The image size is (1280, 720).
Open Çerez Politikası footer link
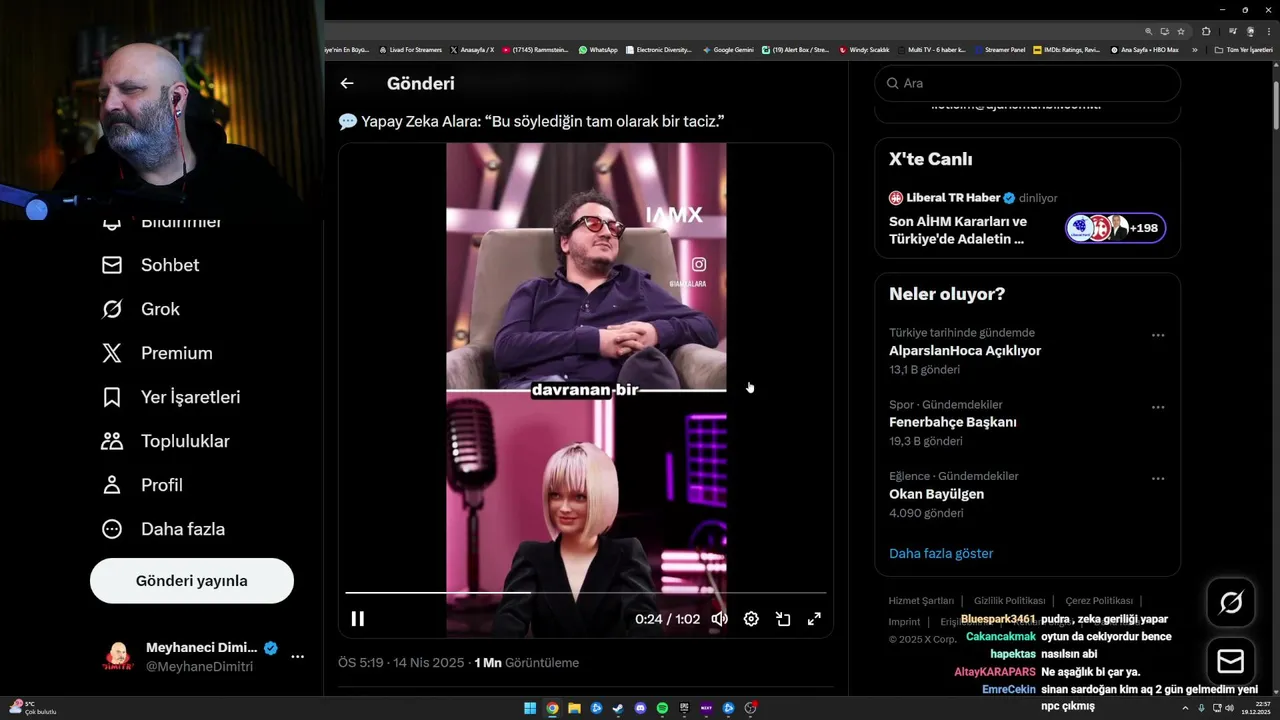click(x=1098, y=601)
